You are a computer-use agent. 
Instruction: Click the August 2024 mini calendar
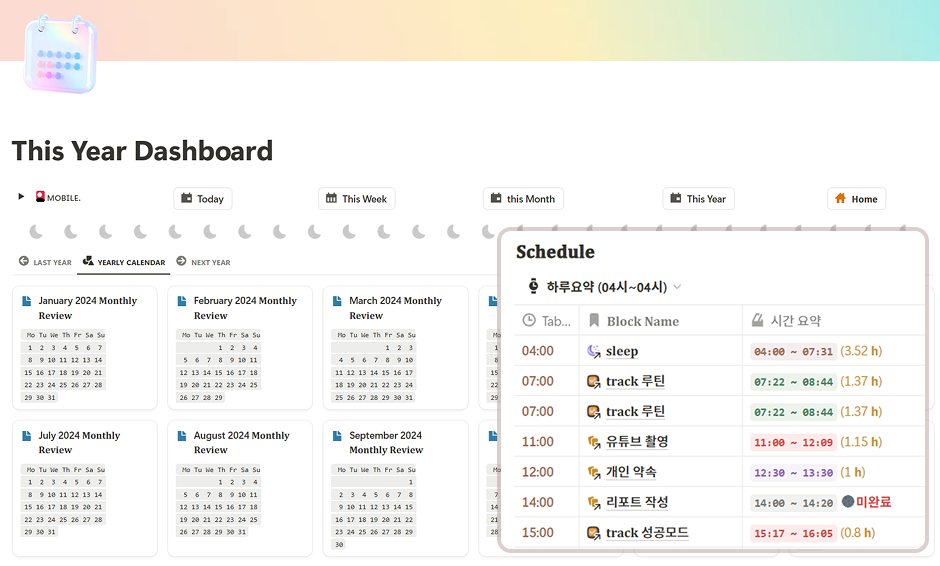click(219, 501)
